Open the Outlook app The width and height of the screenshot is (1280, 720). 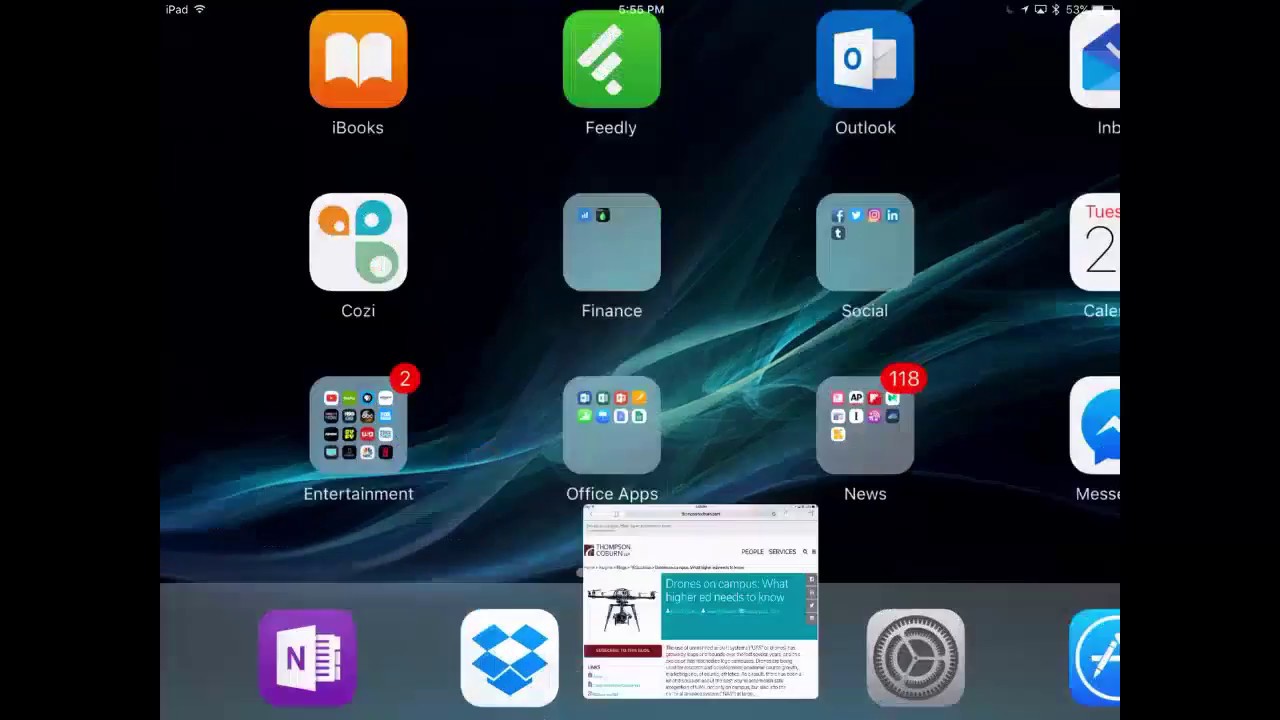pyautogui.click(x=865, y=59)
